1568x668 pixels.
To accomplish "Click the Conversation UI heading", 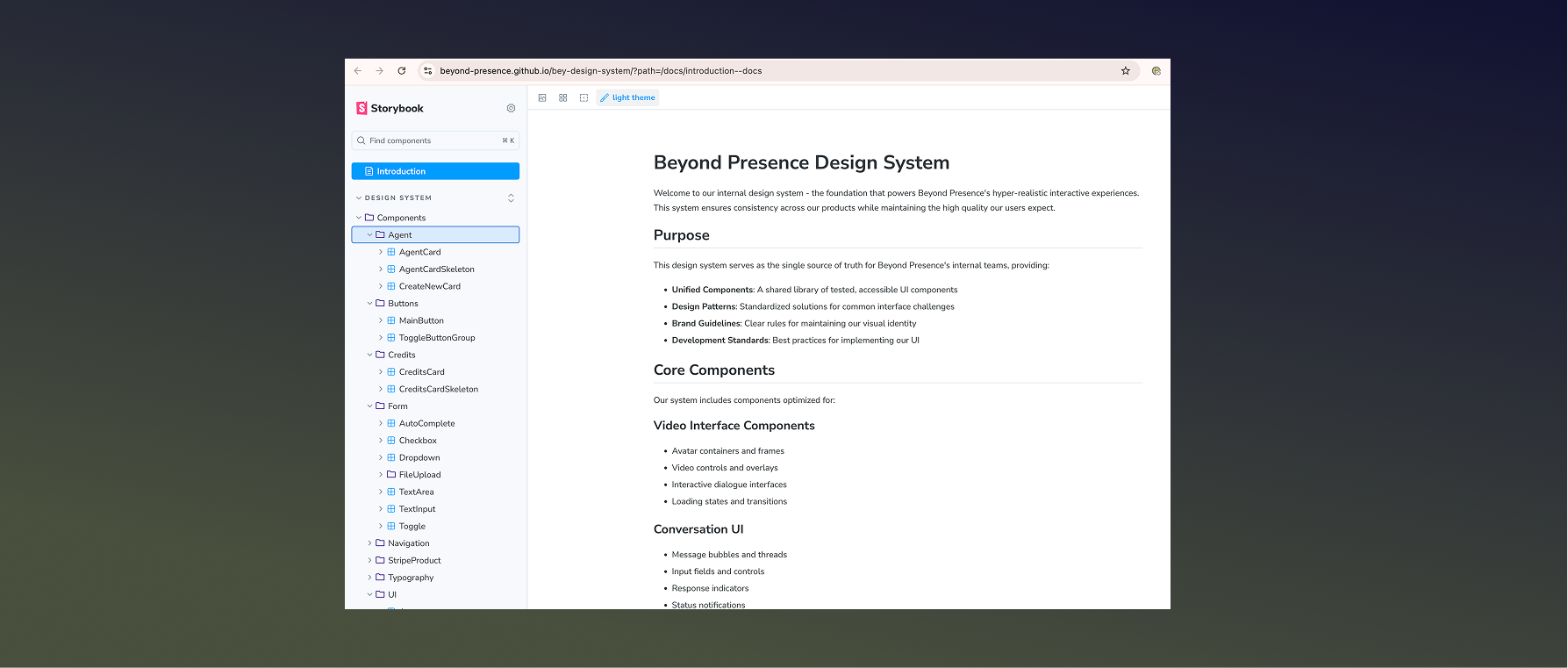I will (698, 529).
